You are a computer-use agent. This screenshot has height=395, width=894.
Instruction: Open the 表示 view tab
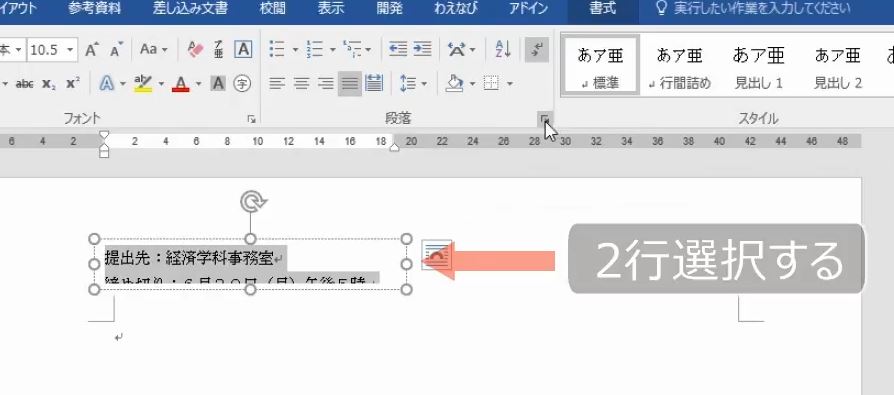(x=331, y=9)
